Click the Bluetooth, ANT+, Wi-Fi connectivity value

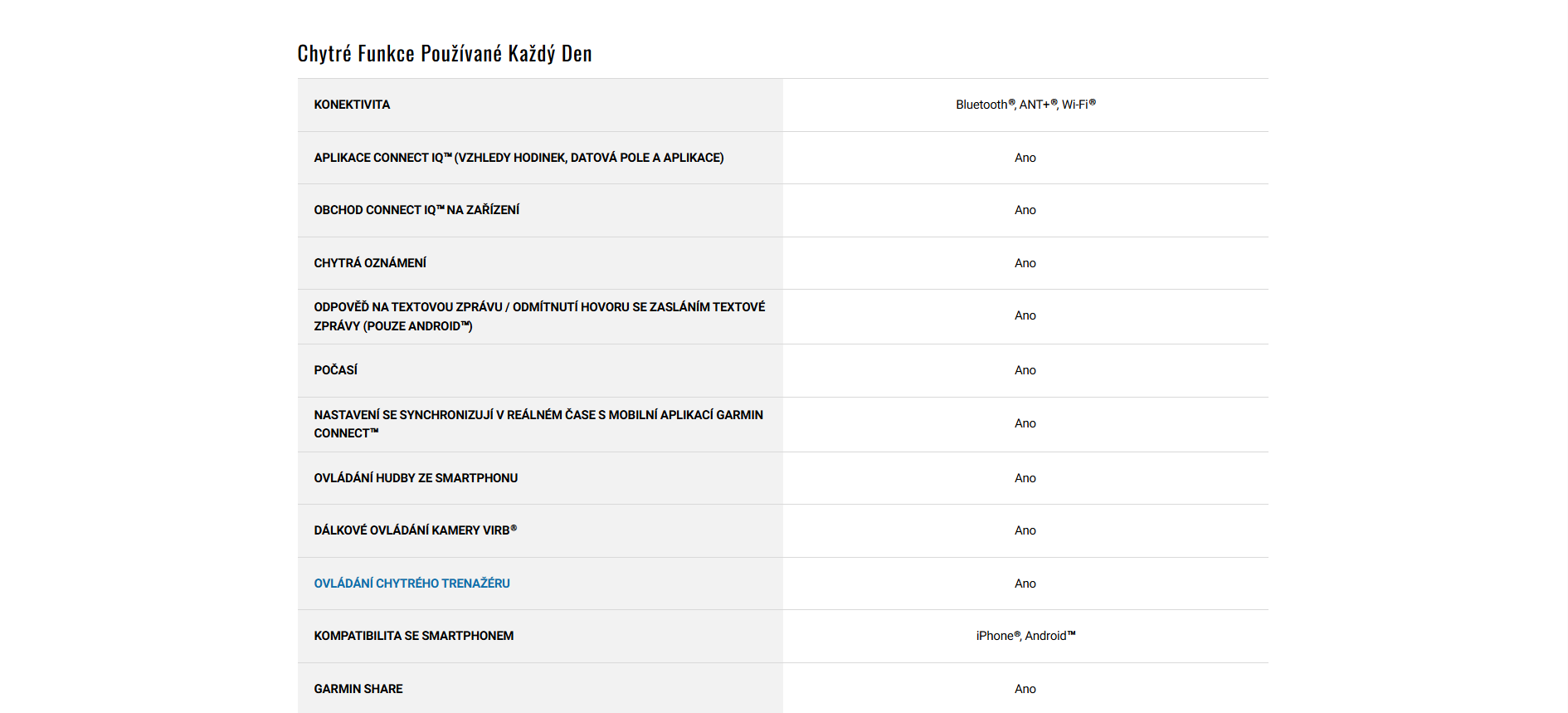pos(1025,105)
